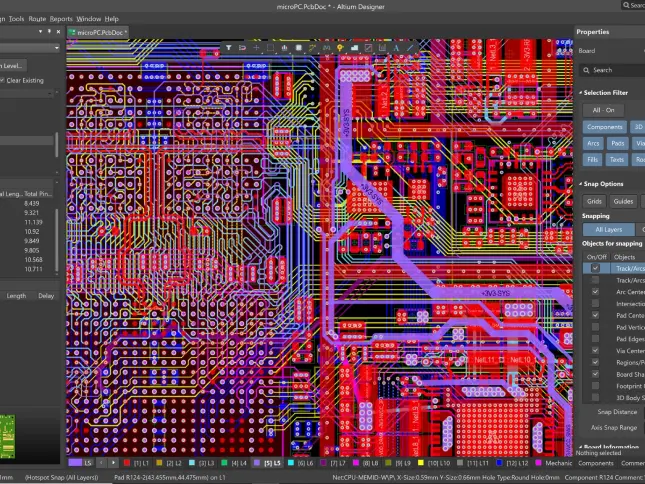The height and width of the screenshot is (484, 645).
Task: Select the interactive routing tool icon
Action: pos(312,48)
